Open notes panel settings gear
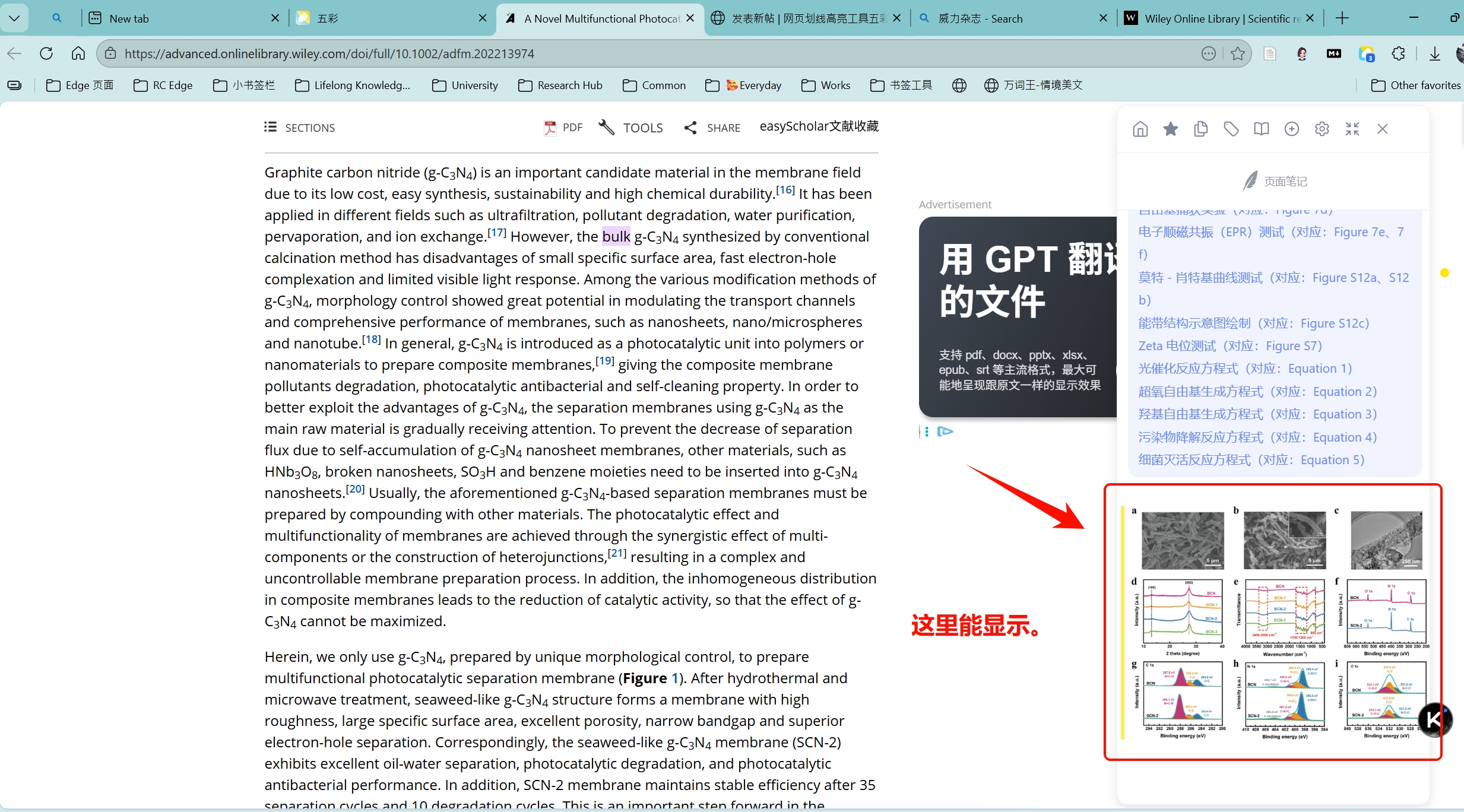This screenshot has width=1464, height=812. 1322,129
